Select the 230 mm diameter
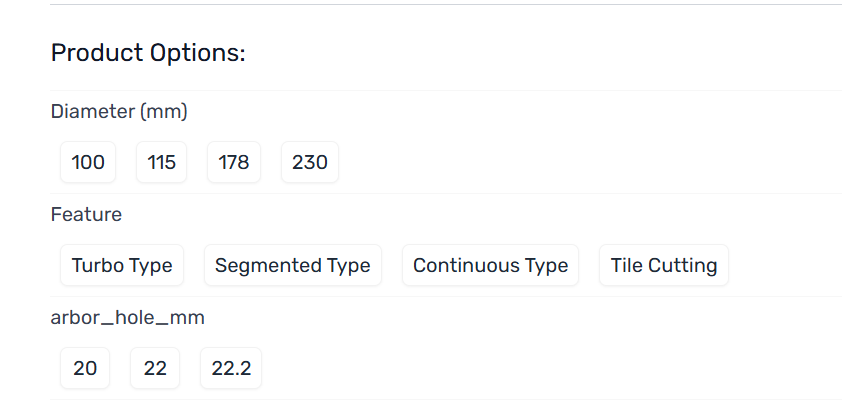842x402 pixels. click(x=310, y=162)
